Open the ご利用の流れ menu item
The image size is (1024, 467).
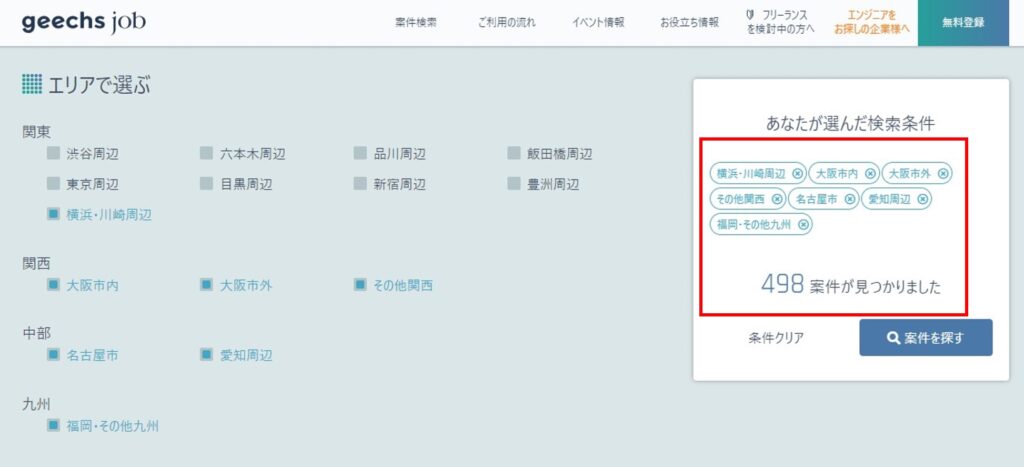pyautogui.click(x=506, y=22)
